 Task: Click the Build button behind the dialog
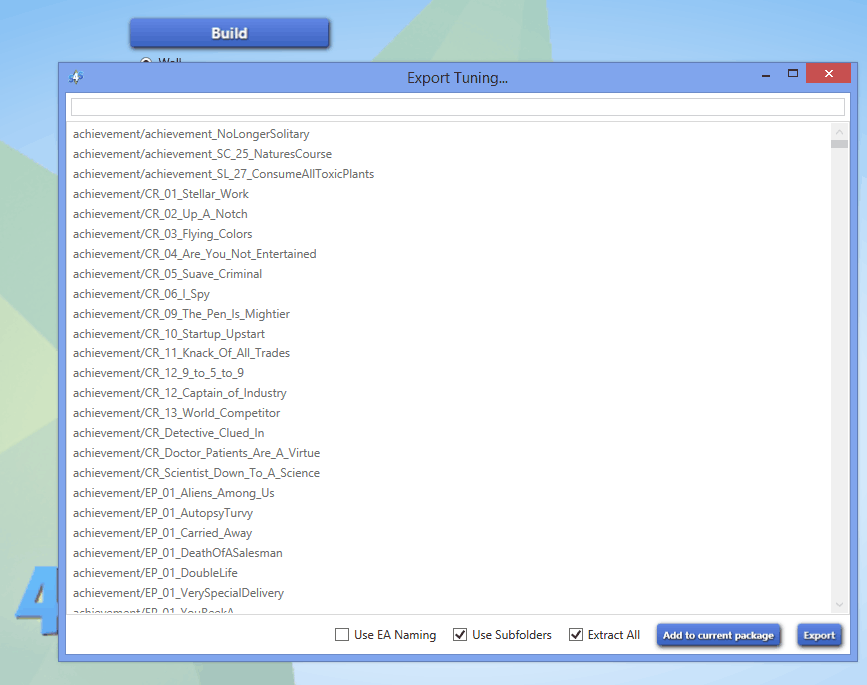pyautogui.click(x=229, y=33)
